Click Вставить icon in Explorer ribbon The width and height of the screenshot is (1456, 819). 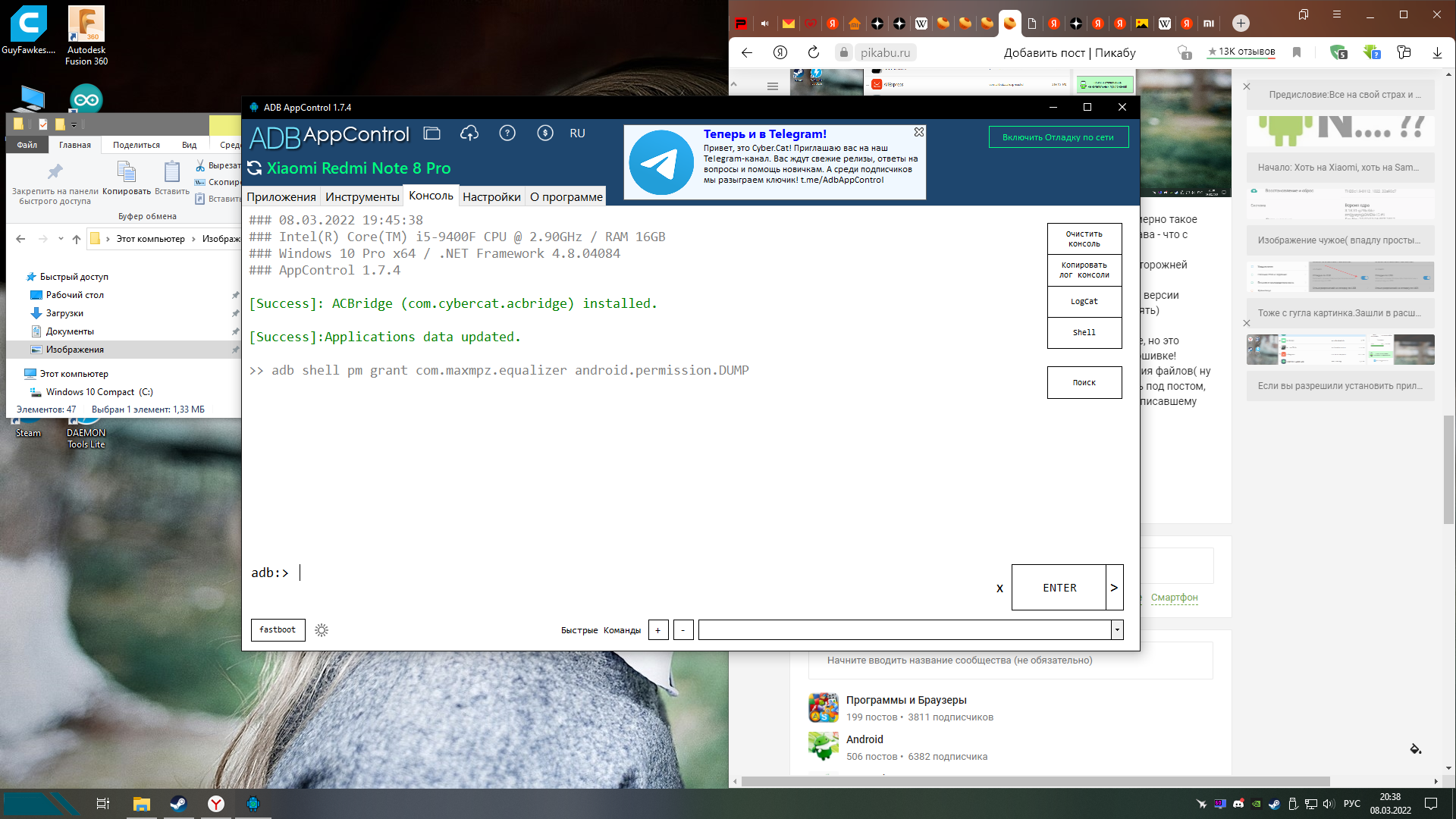pyautogui.click(x=172, y=177)
